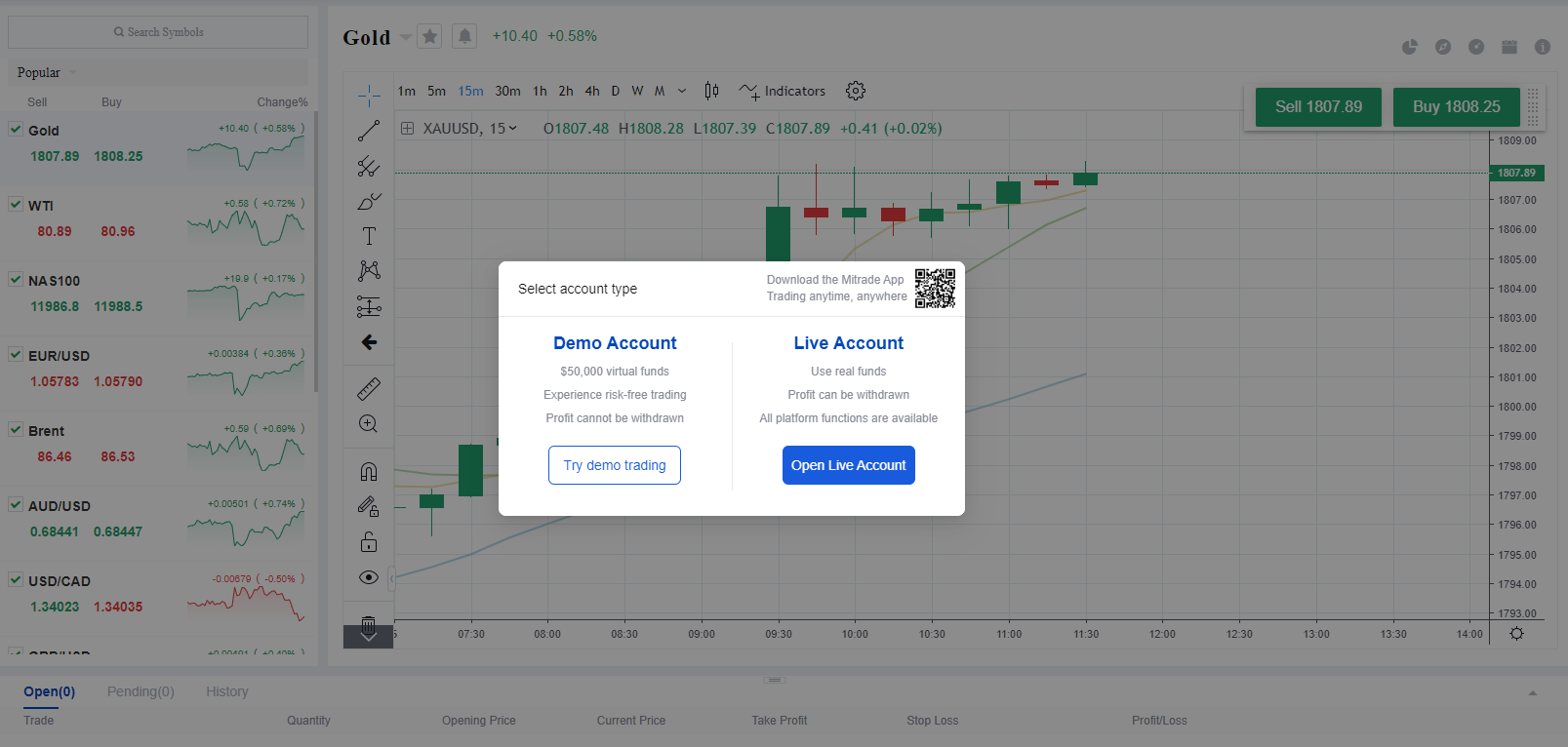The image size is (1568, 747).
Task: Open chart settings gear icon
Action: [x=856, y=91]
